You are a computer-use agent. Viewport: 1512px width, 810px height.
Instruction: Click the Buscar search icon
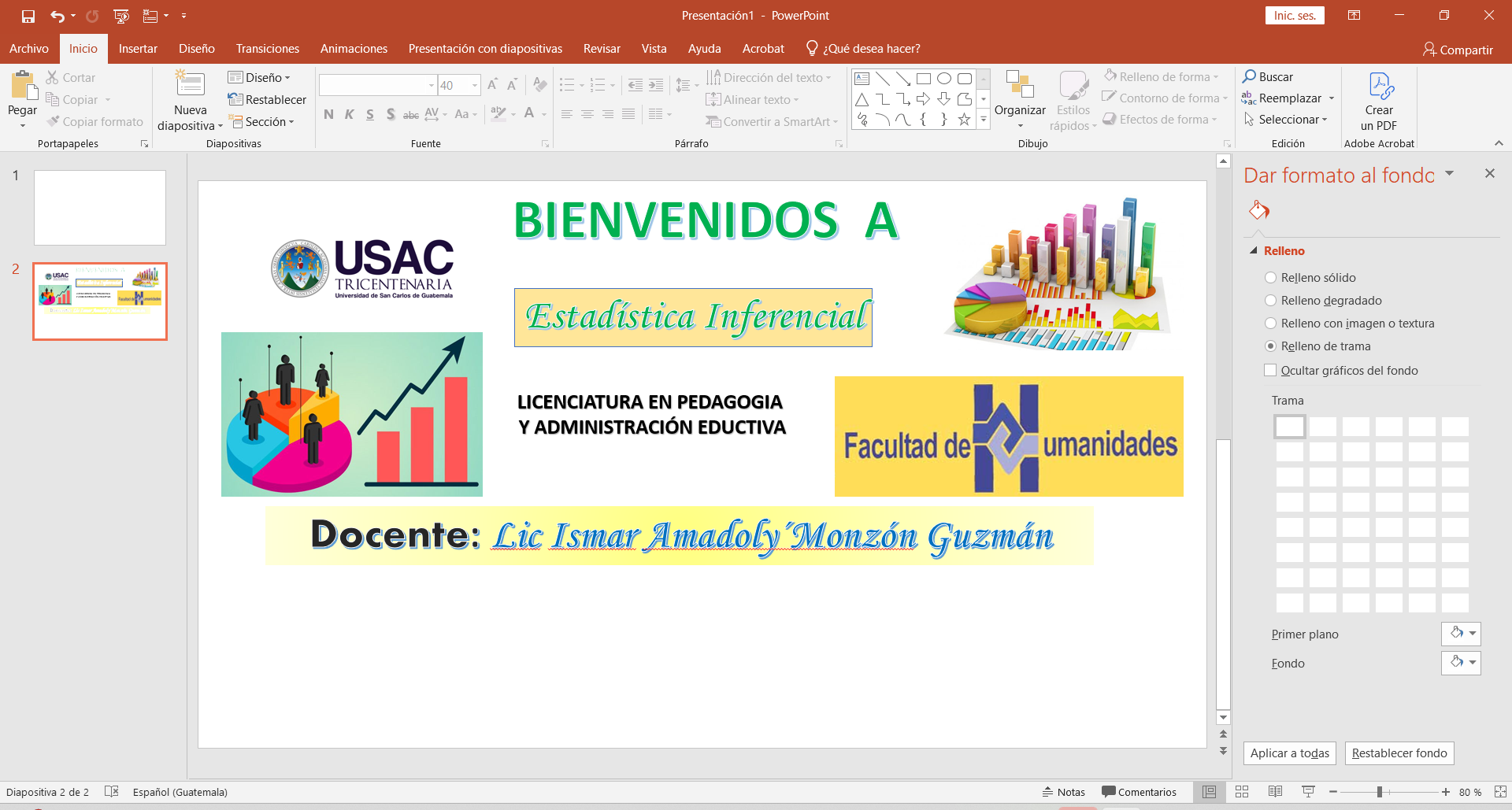(x=1250, y=77)
